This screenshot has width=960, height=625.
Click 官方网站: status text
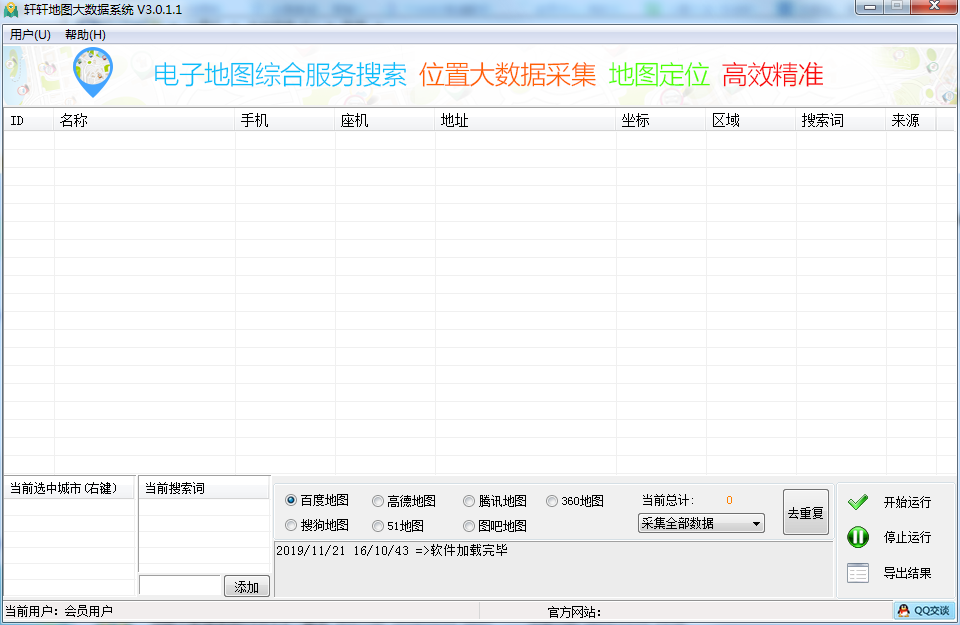(x=574, y=612)
